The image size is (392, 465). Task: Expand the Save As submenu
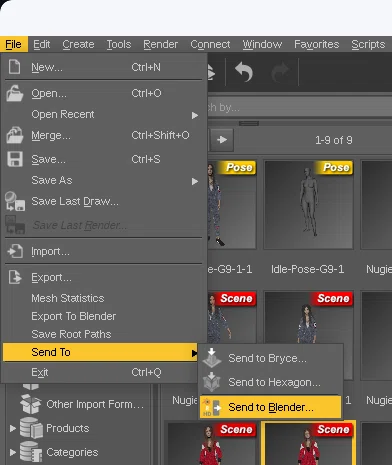click(x=103, y=180)
